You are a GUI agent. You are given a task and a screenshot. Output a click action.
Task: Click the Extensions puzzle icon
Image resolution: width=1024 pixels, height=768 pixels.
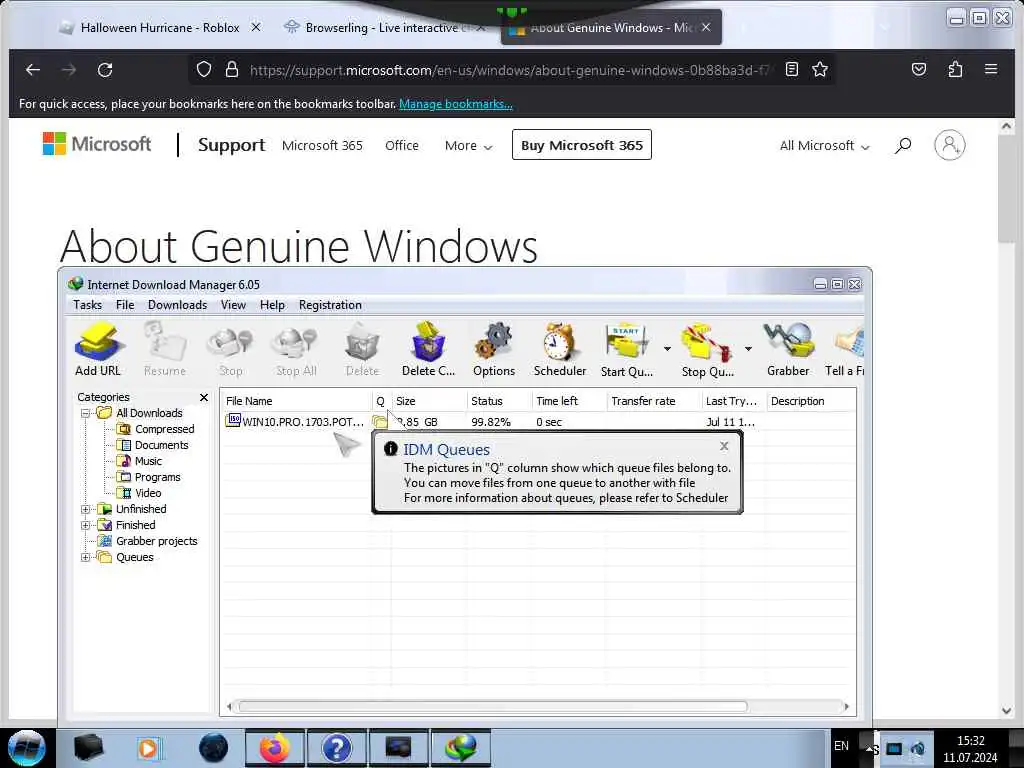(955, 69)
